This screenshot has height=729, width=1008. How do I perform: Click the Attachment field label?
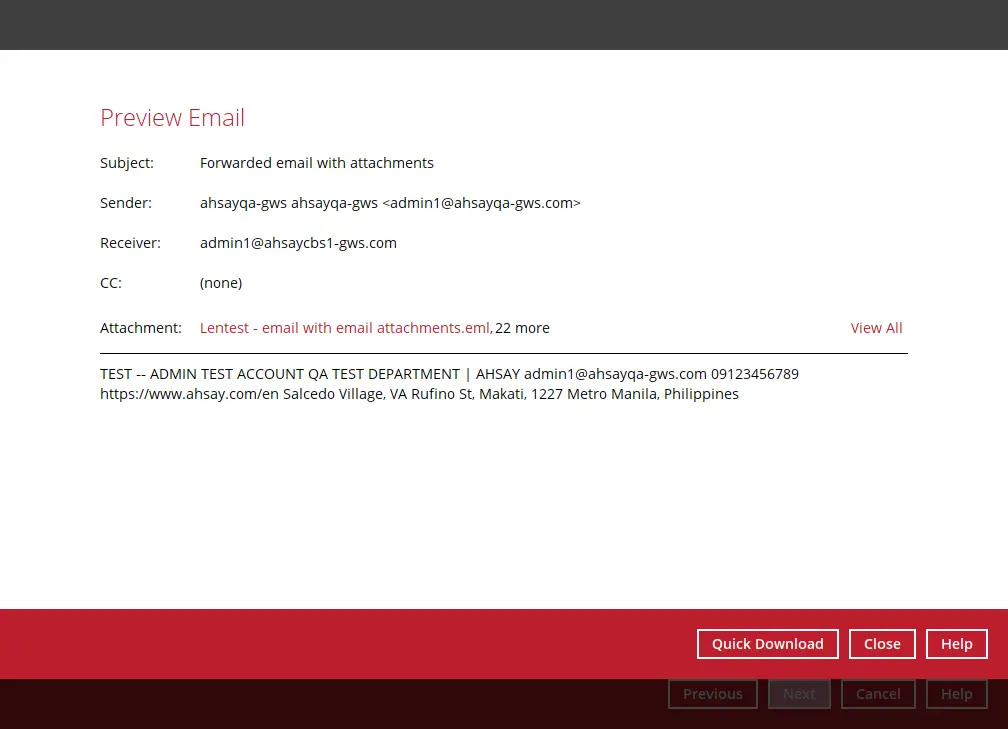point(140,328)
